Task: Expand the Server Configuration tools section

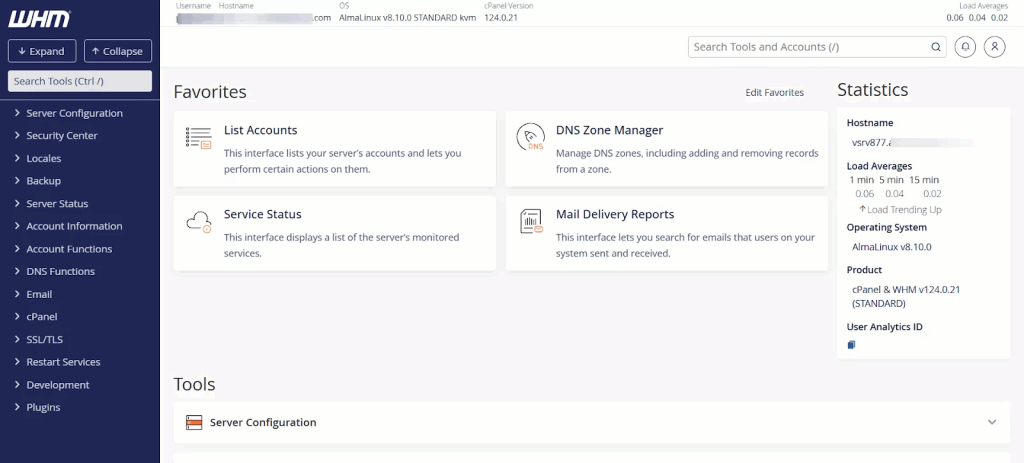Action: (x=991, y=422)
